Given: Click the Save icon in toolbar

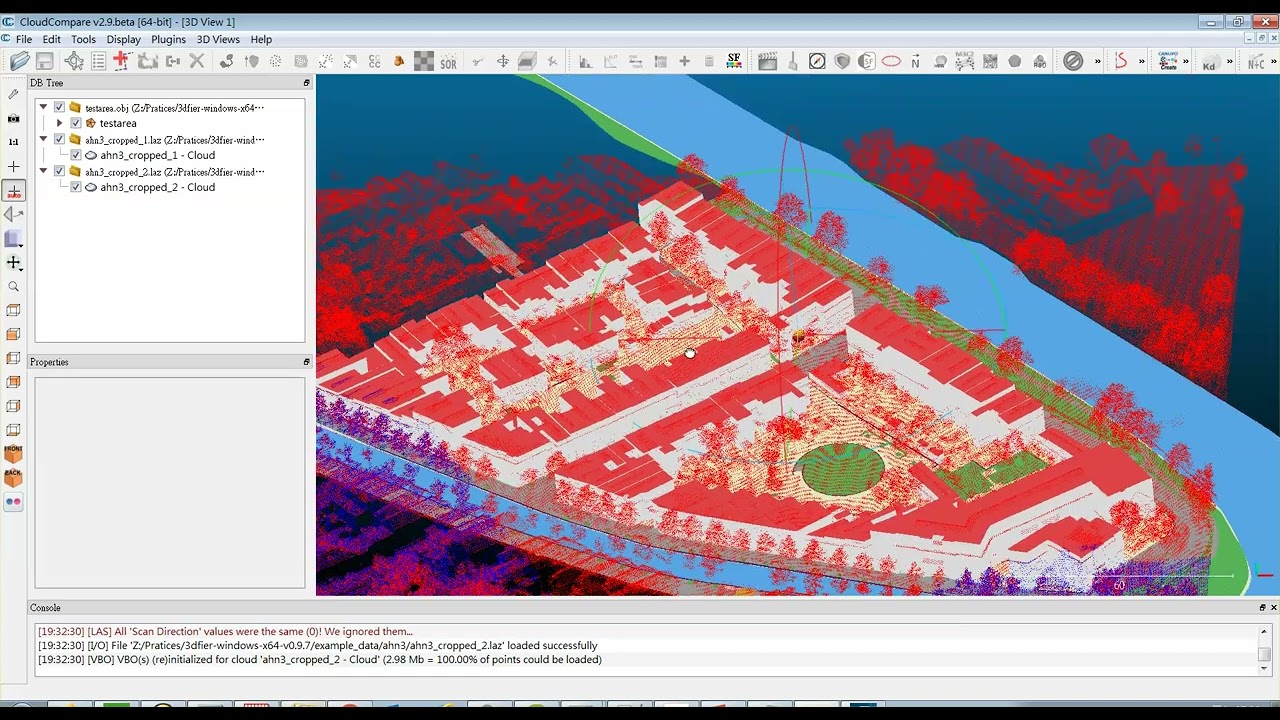Looking at the screenshot, I should click(45, 62).
